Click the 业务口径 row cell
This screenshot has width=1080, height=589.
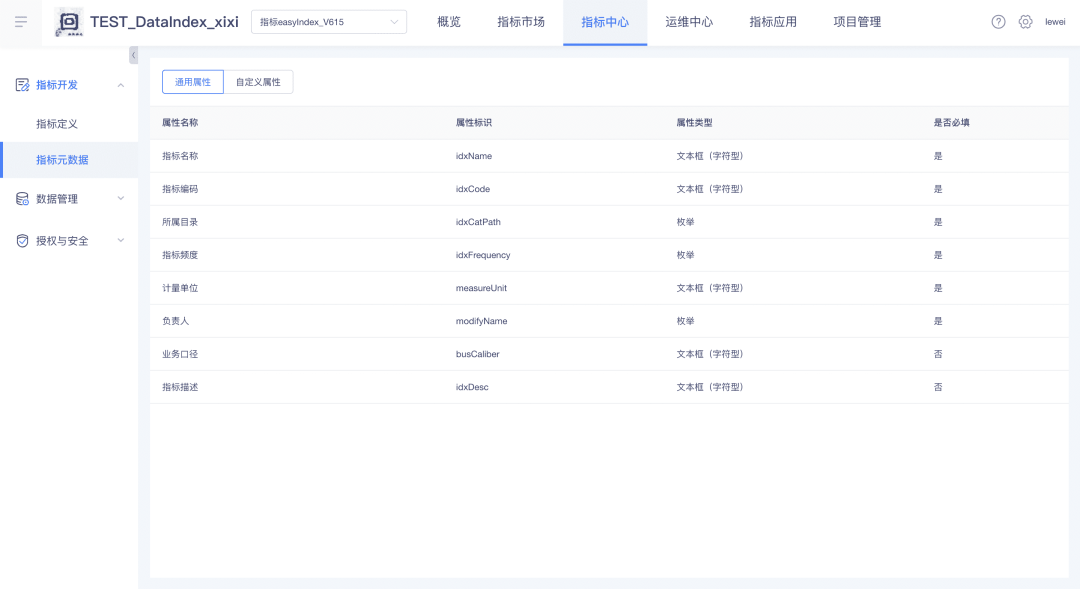pos(180,354)
